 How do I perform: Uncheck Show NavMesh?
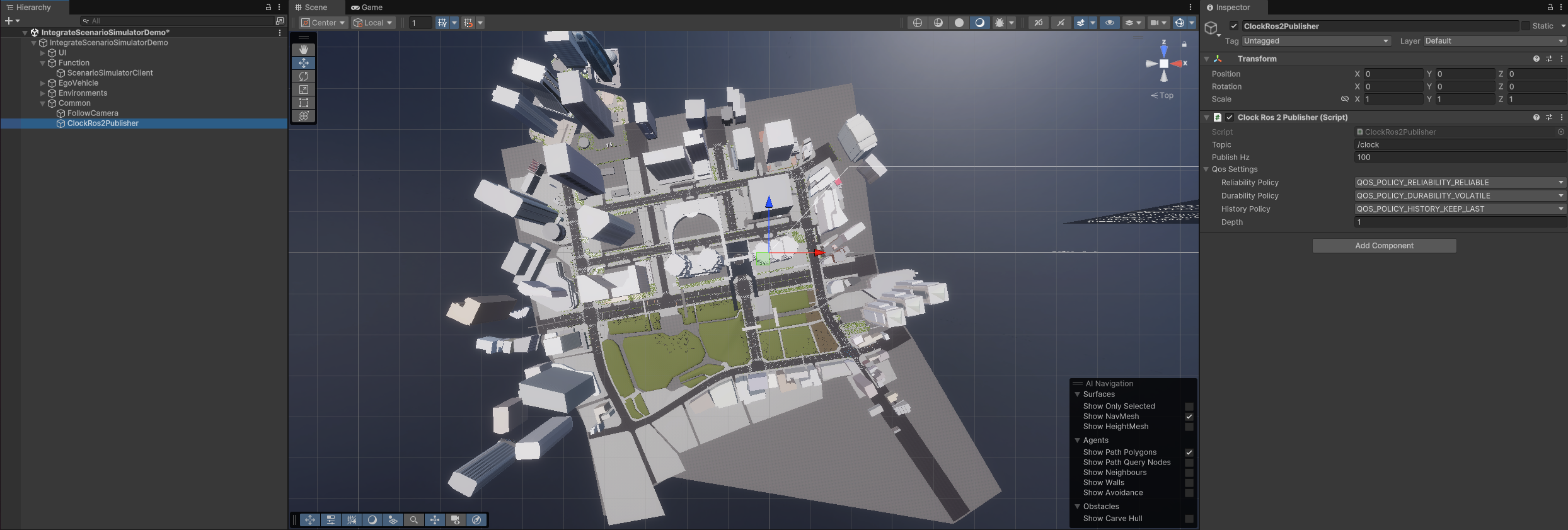[1189, 417]
